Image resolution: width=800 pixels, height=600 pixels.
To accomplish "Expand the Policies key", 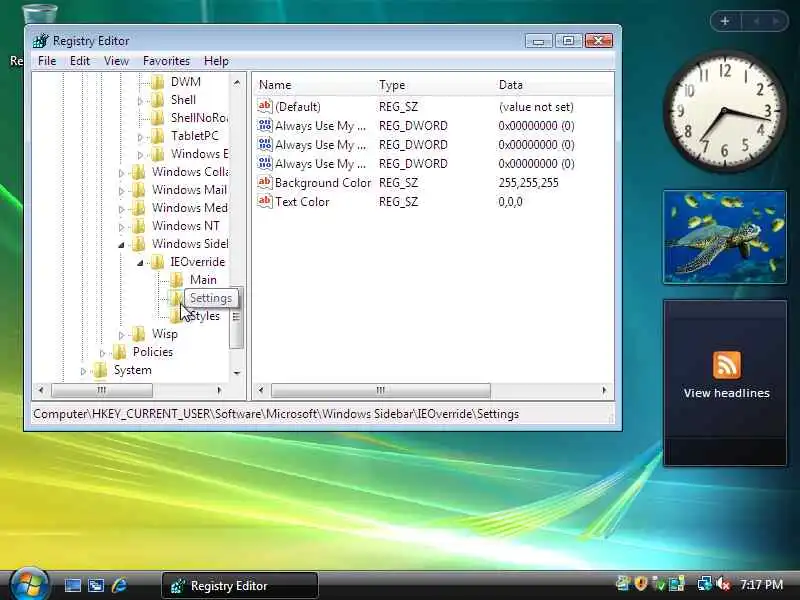I will pos(102,353).
